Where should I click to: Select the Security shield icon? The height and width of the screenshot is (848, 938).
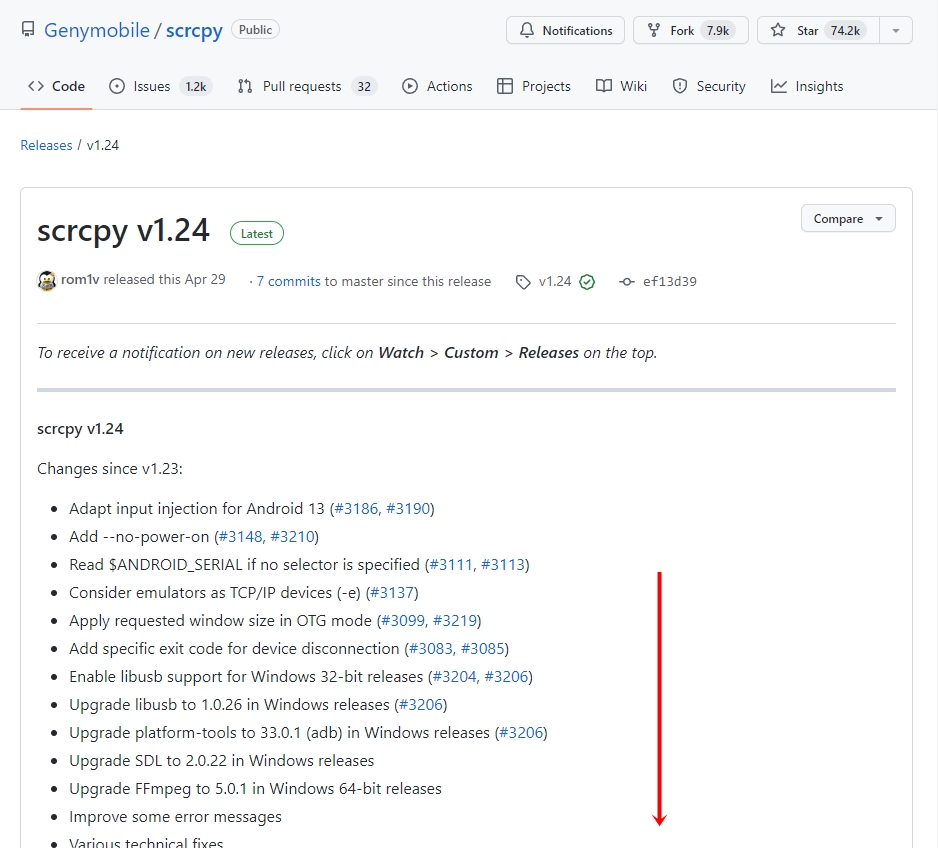681,86
